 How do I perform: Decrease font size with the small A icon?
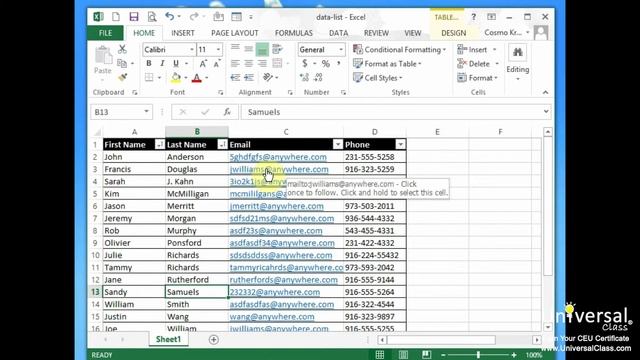pyautogui.click(x=216, y=64)
